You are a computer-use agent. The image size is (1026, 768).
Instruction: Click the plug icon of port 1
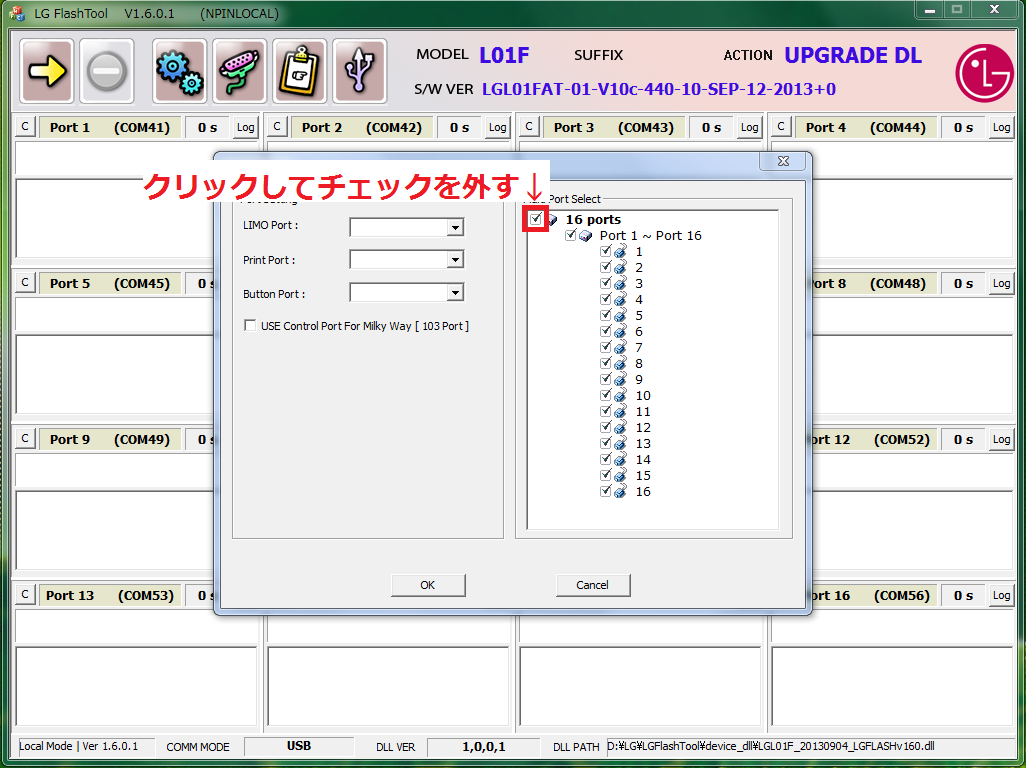(x=620, y=252)
